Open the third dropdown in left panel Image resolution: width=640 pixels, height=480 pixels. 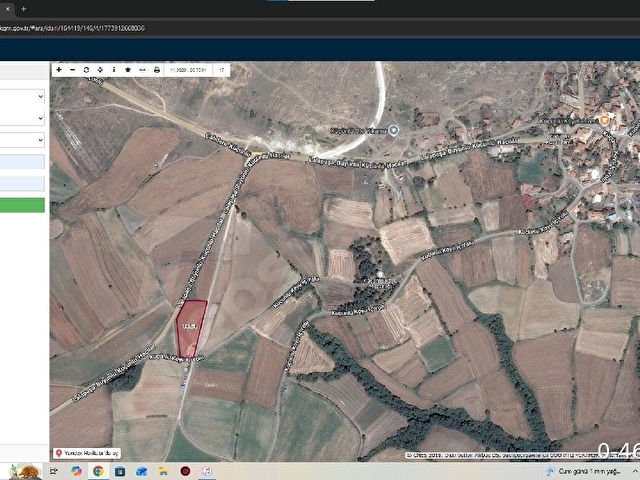22,140
